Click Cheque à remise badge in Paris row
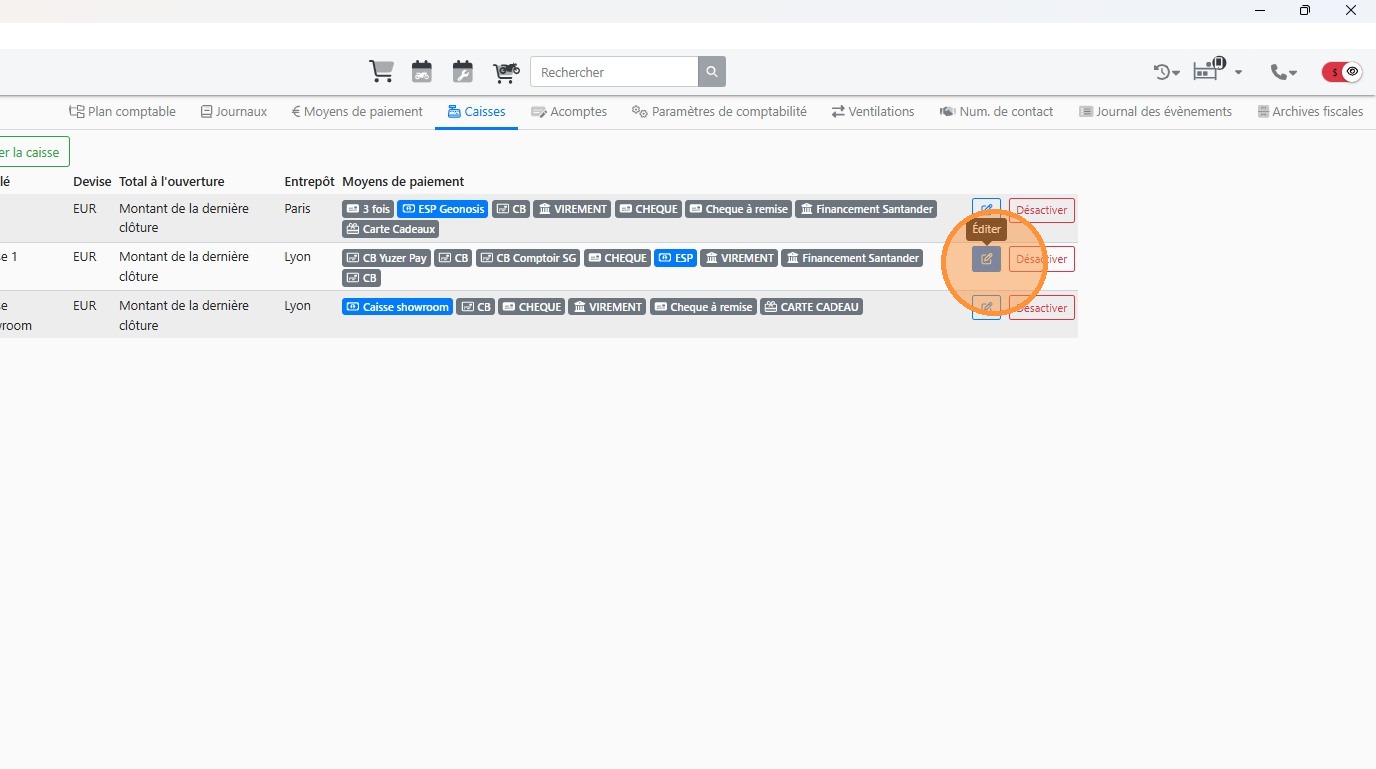 pos(738,209)
